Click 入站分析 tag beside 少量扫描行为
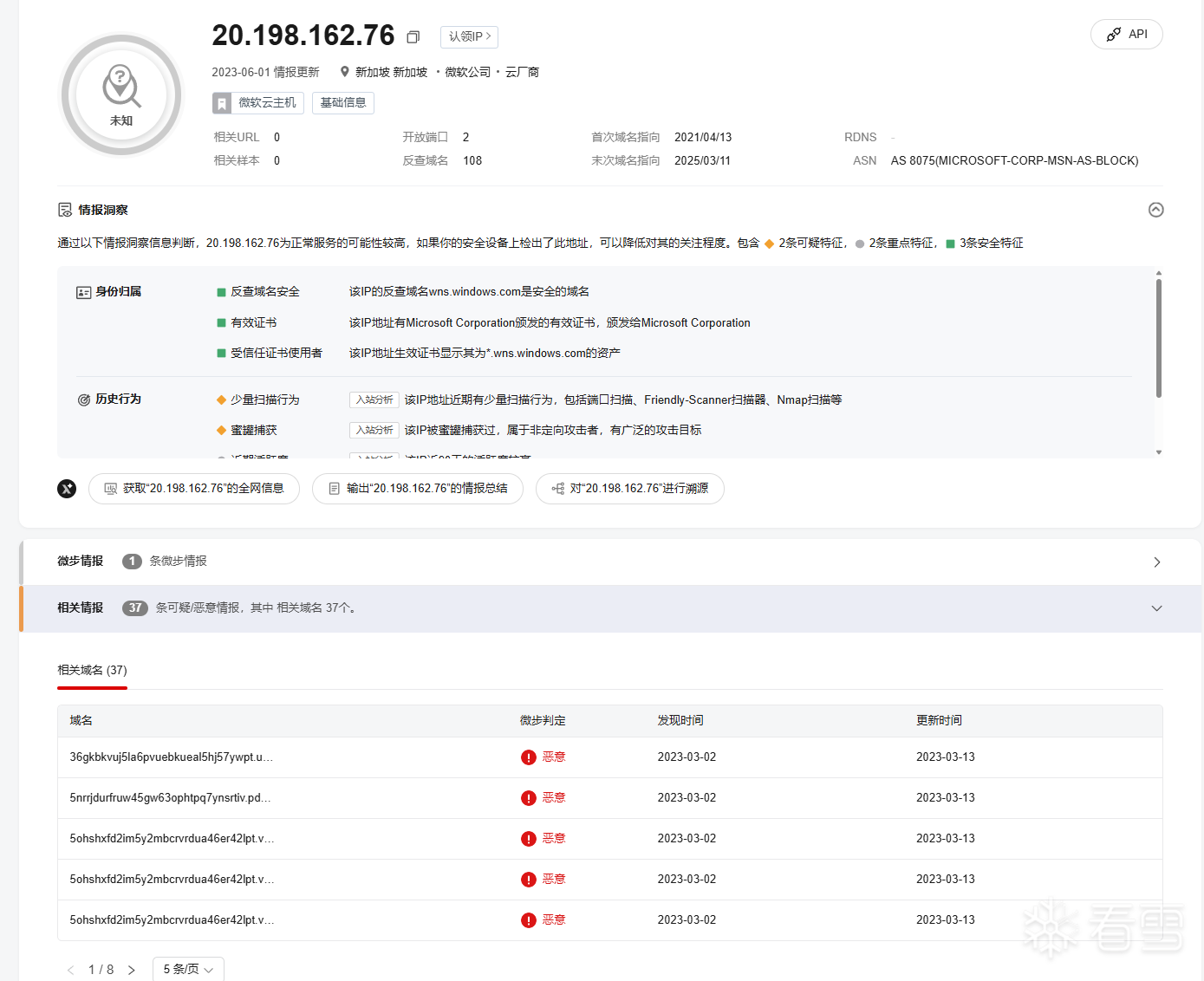Screen dimensions: 1204x981 pyautogui.click(x=374, y=400)
